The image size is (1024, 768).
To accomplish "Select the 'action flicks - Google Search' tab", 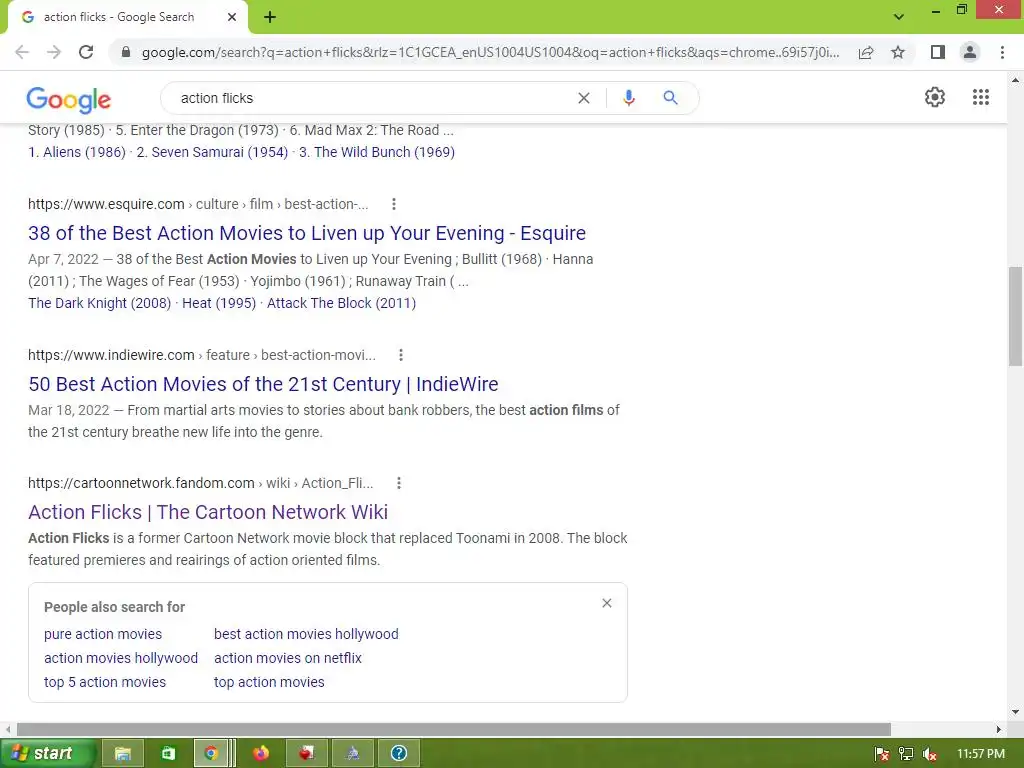I will coord(119,17).
